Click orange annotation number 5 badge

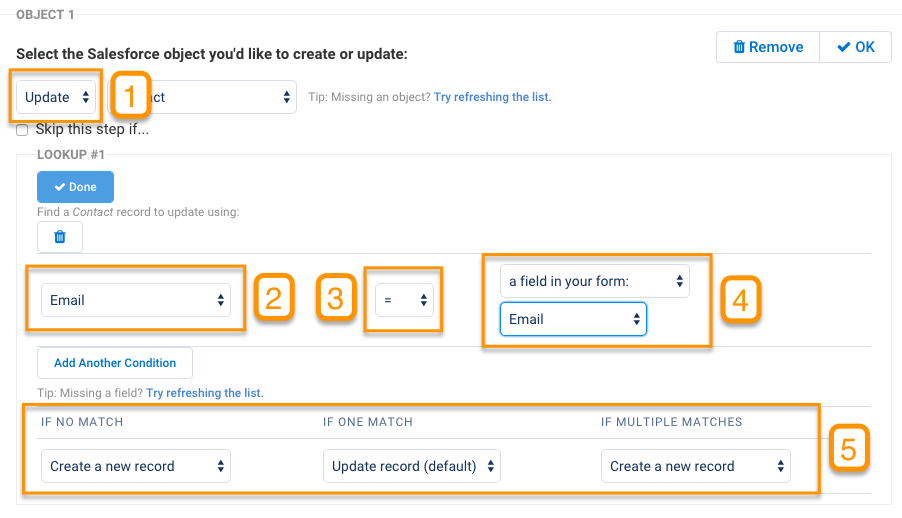(847, 449)
